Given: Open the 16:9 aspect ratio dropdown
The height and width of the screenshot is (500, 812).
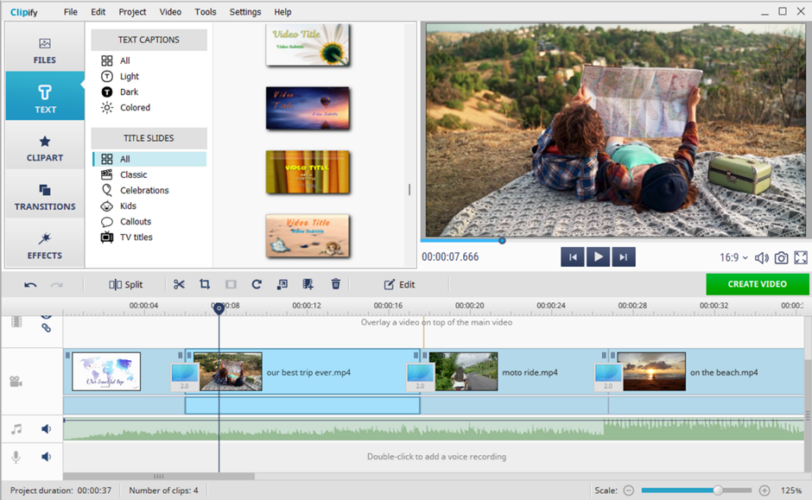Looking at the screenshot, I should 734,257.
